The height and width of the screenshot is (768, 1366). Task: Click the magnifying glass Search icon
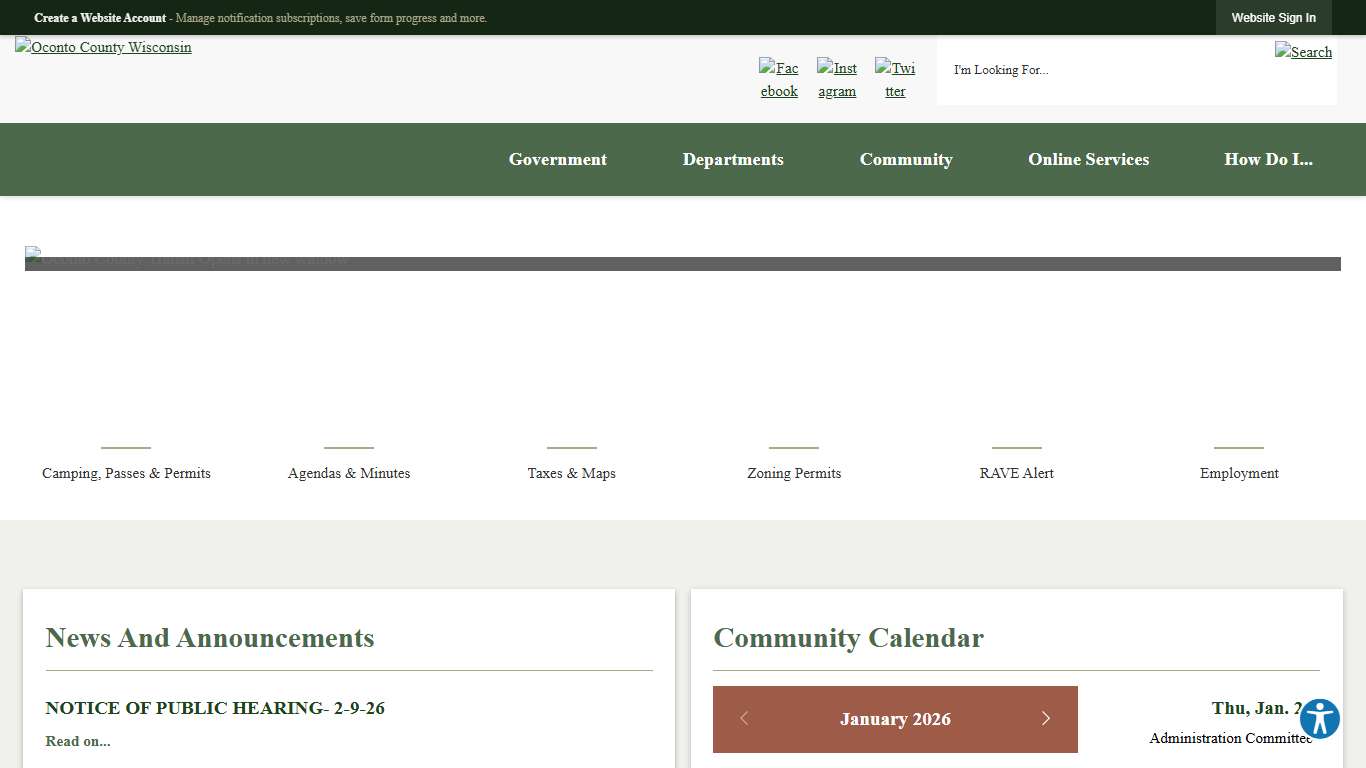click(x=1303, y=51)
